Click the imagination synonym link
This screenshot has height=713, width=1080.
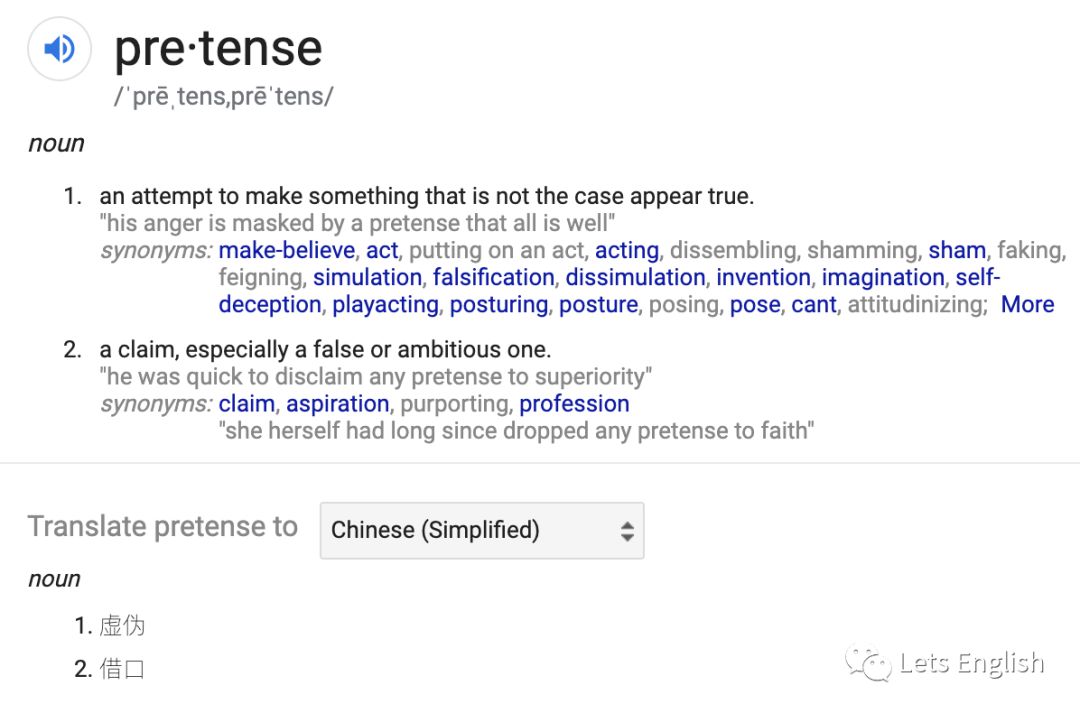pos(882,277)
